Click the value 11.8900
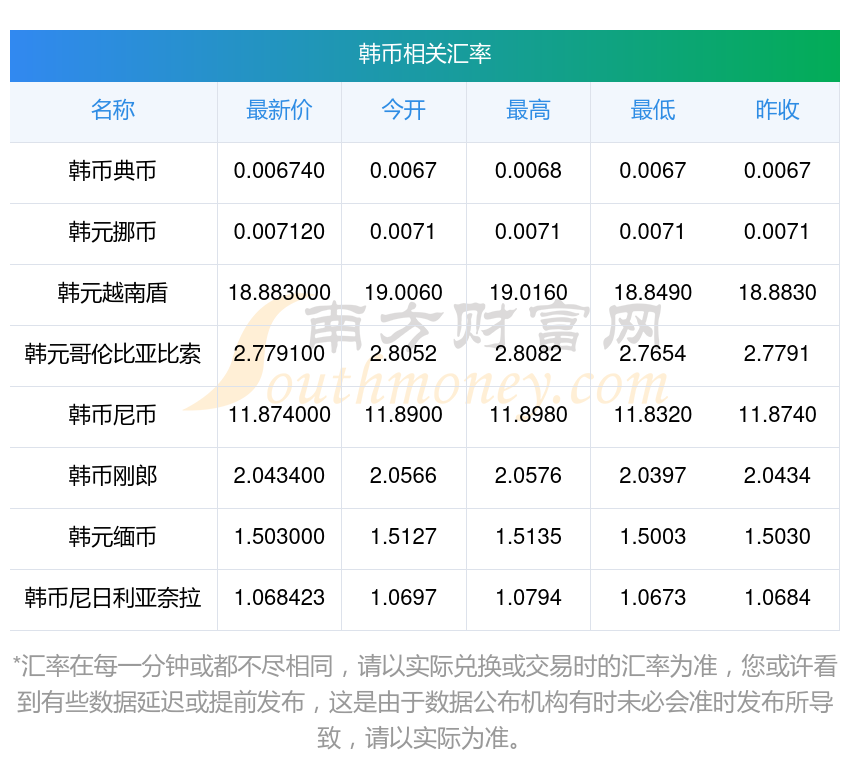Viewport: 850px width, 769px height. (x=403, y=415)
